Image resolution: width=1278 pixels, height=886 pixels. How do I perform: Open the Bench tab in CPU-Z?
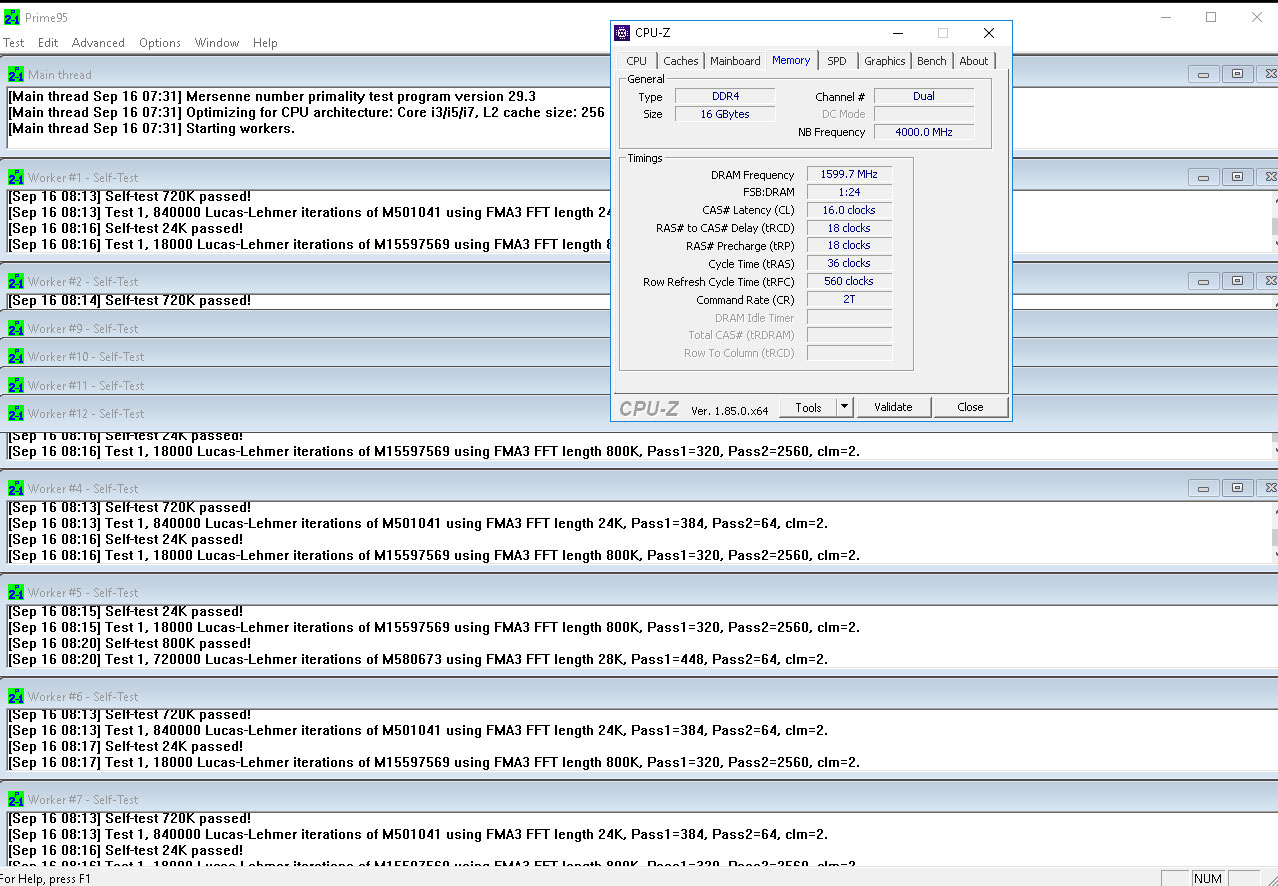click(x=932, y=61)
